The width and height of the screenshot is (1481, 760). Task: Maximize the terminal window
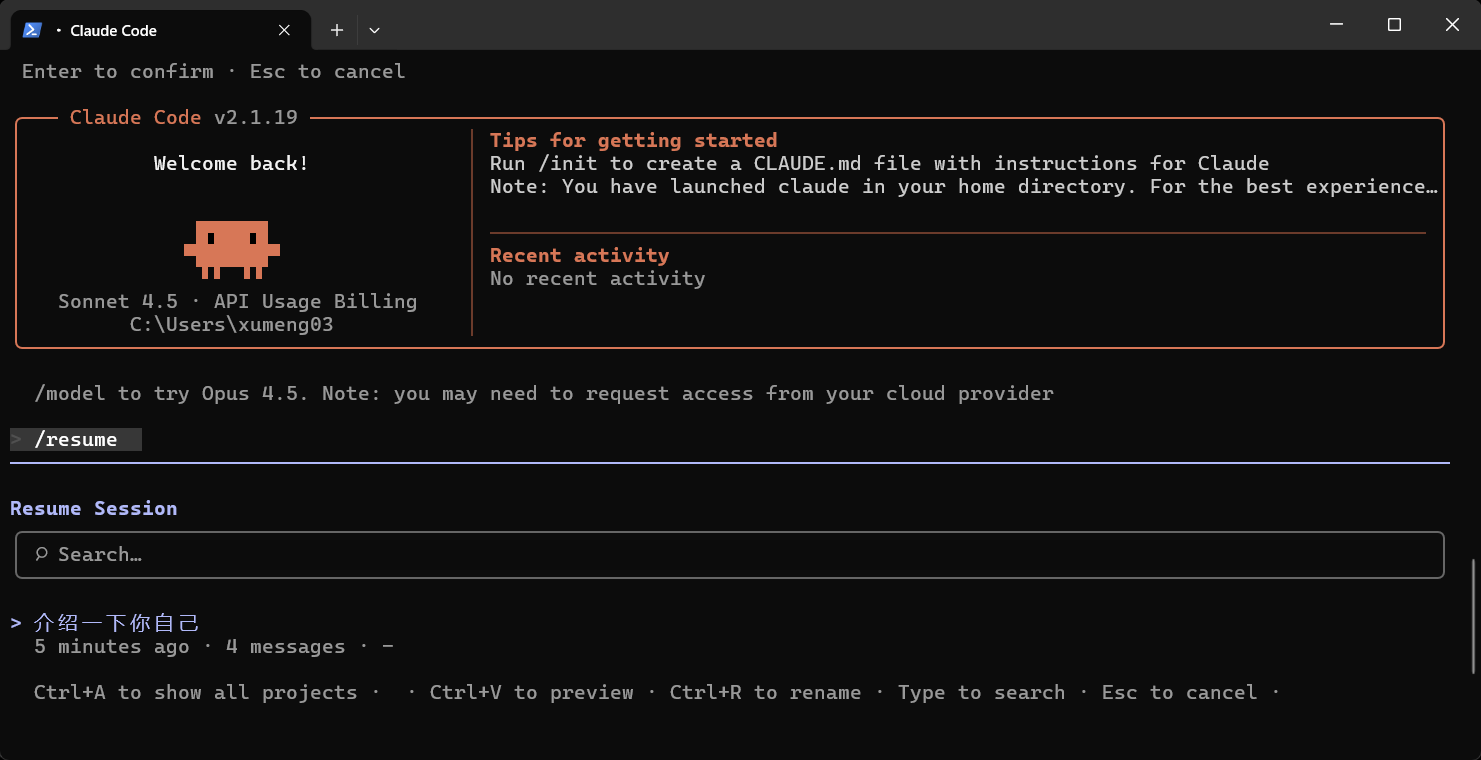click(x=1394, y=25)
